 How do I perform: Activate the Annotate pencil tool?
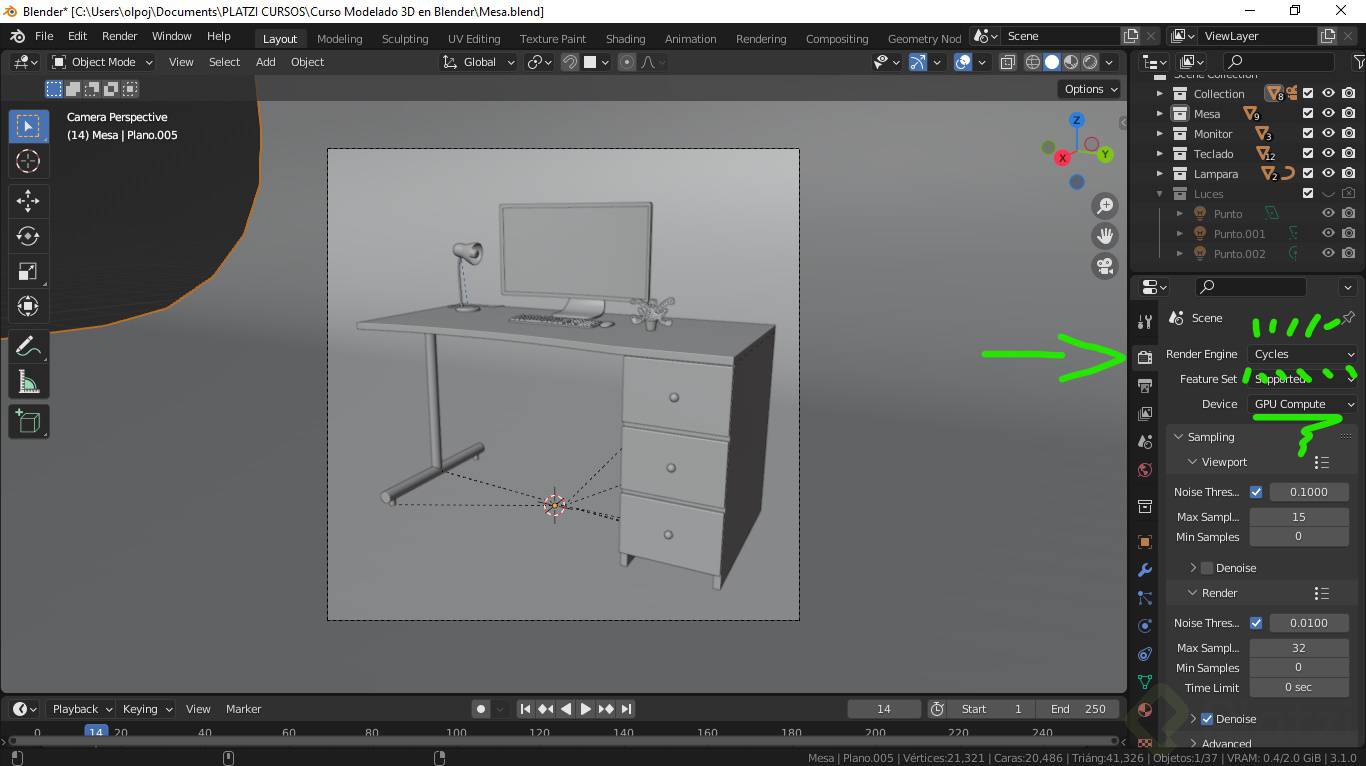click(28, 347)
